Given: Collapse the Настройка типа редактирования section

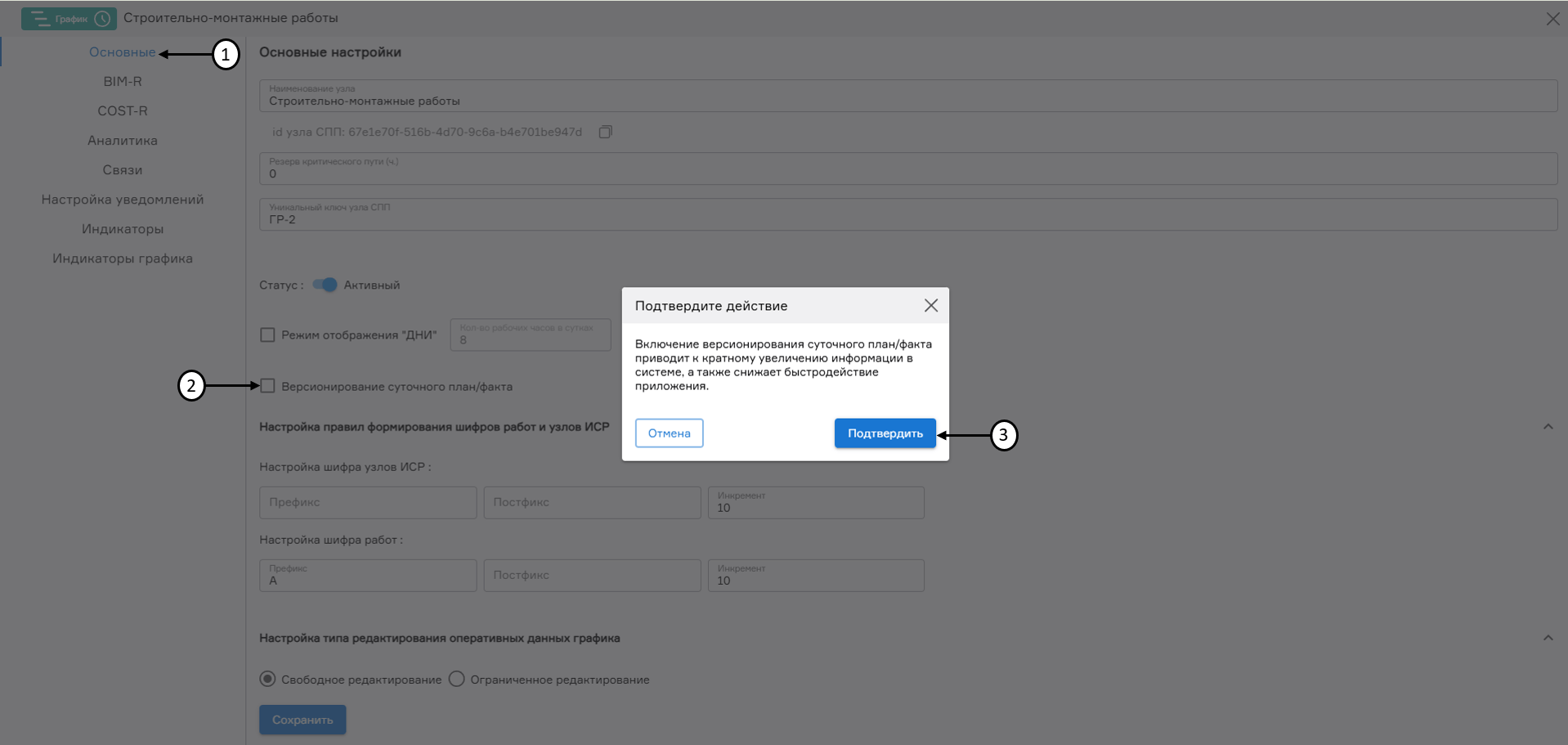Looking at the screenshot, I should [1547, 638].
